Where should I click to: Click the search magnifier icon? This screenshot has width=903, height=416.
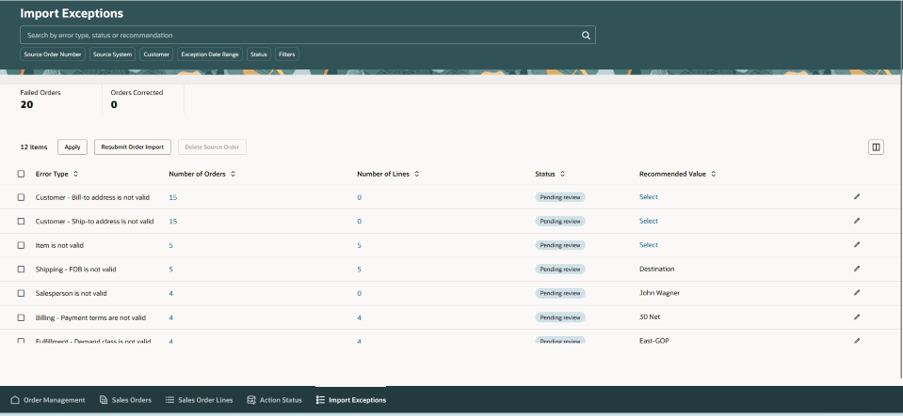click(586, 35)
